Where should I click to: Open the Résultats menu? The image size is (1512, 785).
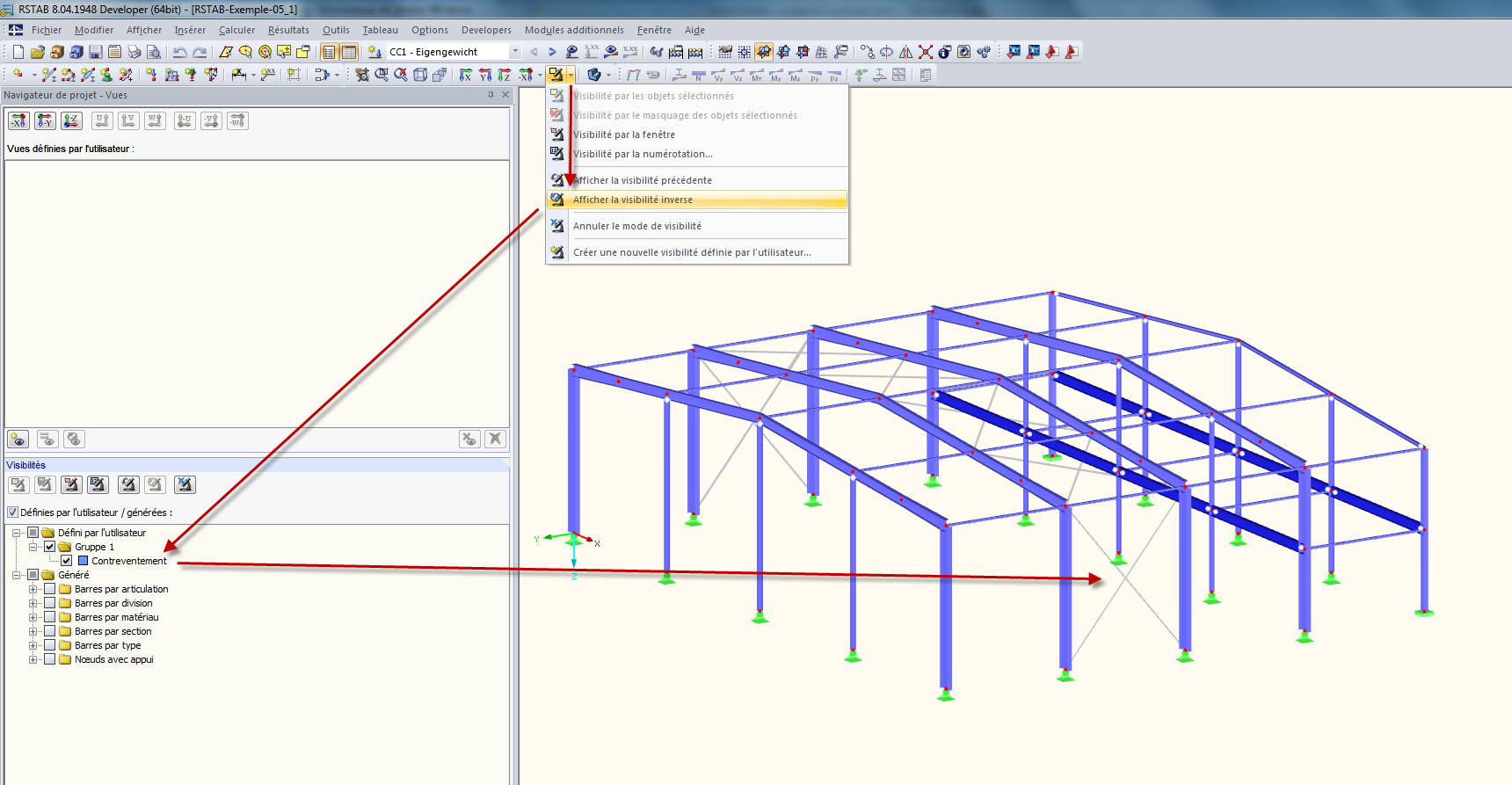[288, 30]
